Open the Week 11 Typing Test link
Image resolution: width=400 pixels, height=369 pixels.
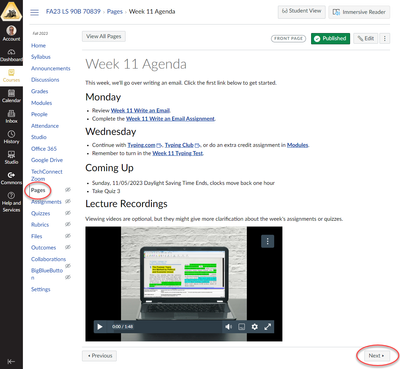tap(178, 153)
